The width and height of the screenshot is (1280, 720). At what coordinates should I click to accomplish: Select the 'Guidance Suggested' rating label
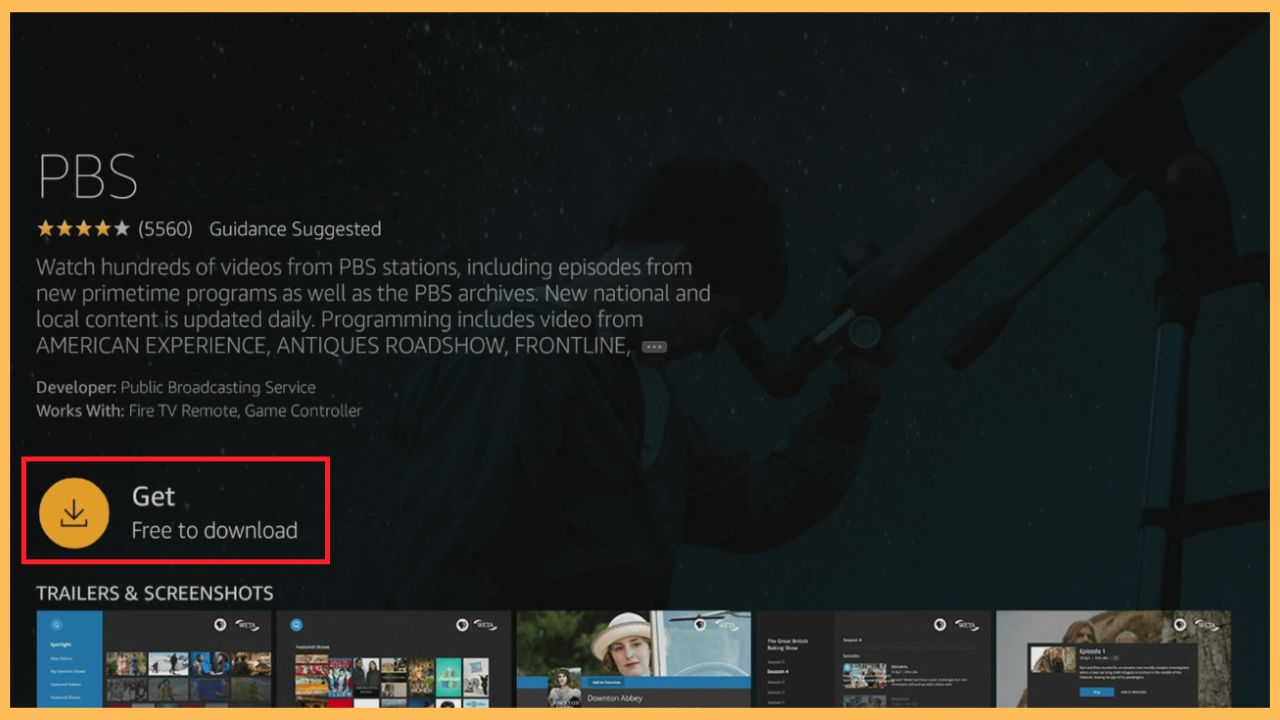[x=295, y=229]
